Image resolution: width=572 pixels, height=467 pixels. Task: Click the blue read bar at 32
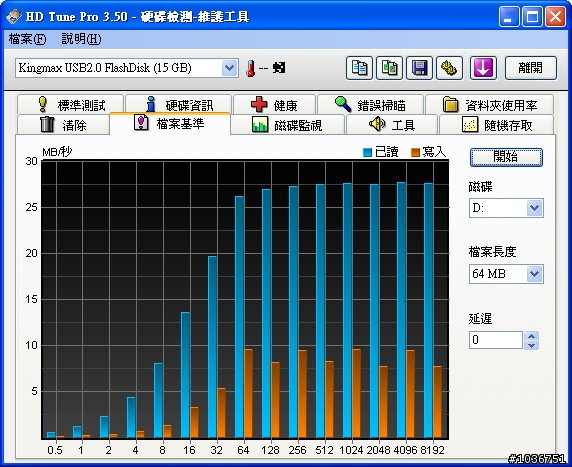coord(212,347)
